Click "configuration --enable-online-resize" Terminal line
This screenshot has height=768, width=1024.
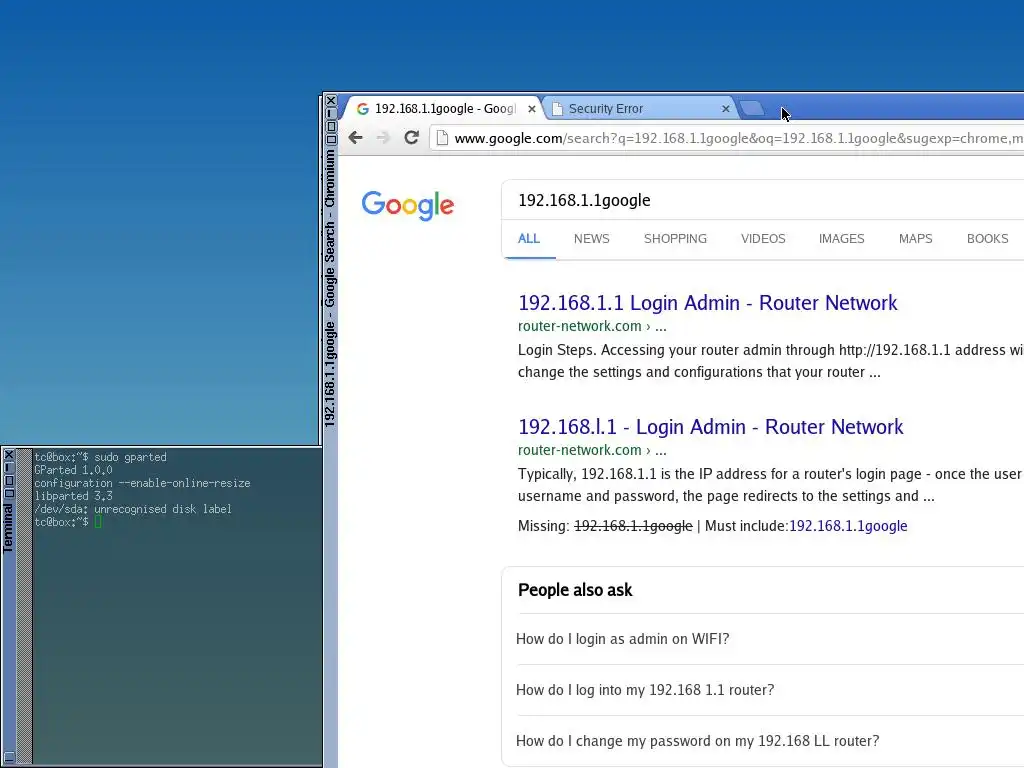(142, 483)
